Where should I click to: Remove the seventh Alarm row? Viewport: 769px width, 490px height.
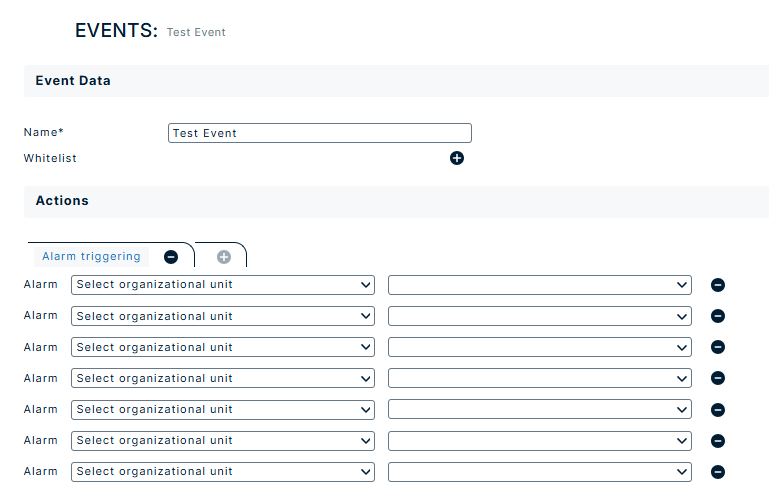pyautogui.click(x=718, y=472)
